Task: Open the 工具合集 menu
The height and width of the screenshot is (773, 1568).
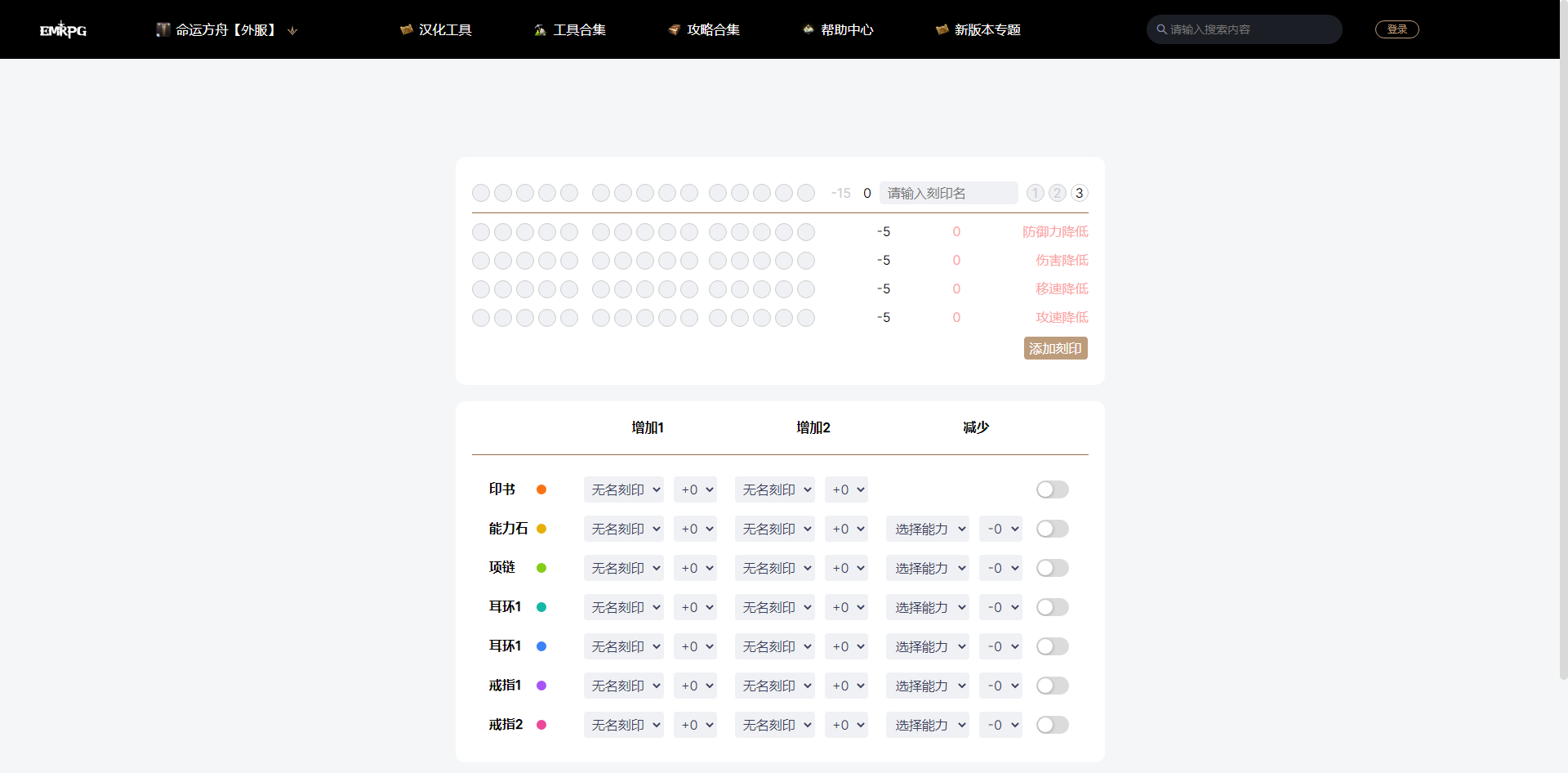Action: (x=579, y=29)
